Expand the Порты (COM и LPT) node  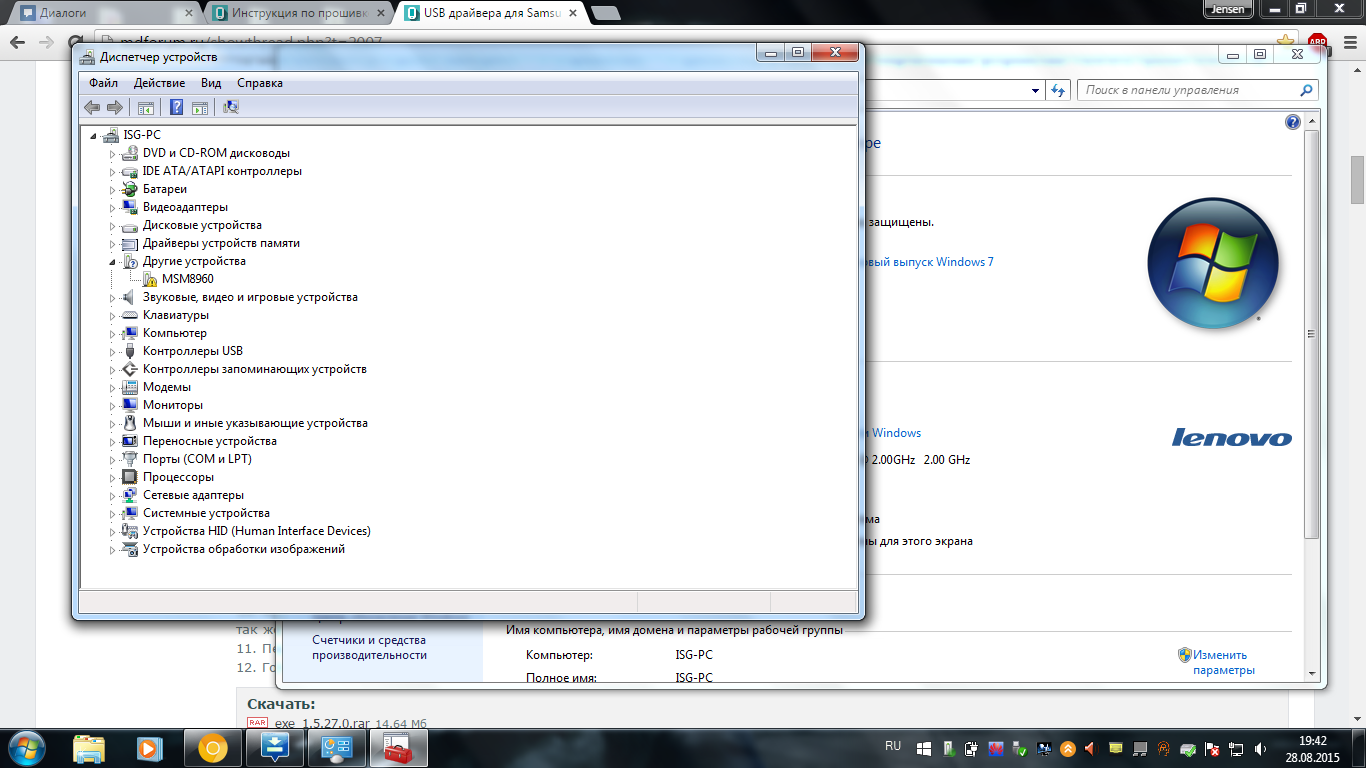coord(113,459)
